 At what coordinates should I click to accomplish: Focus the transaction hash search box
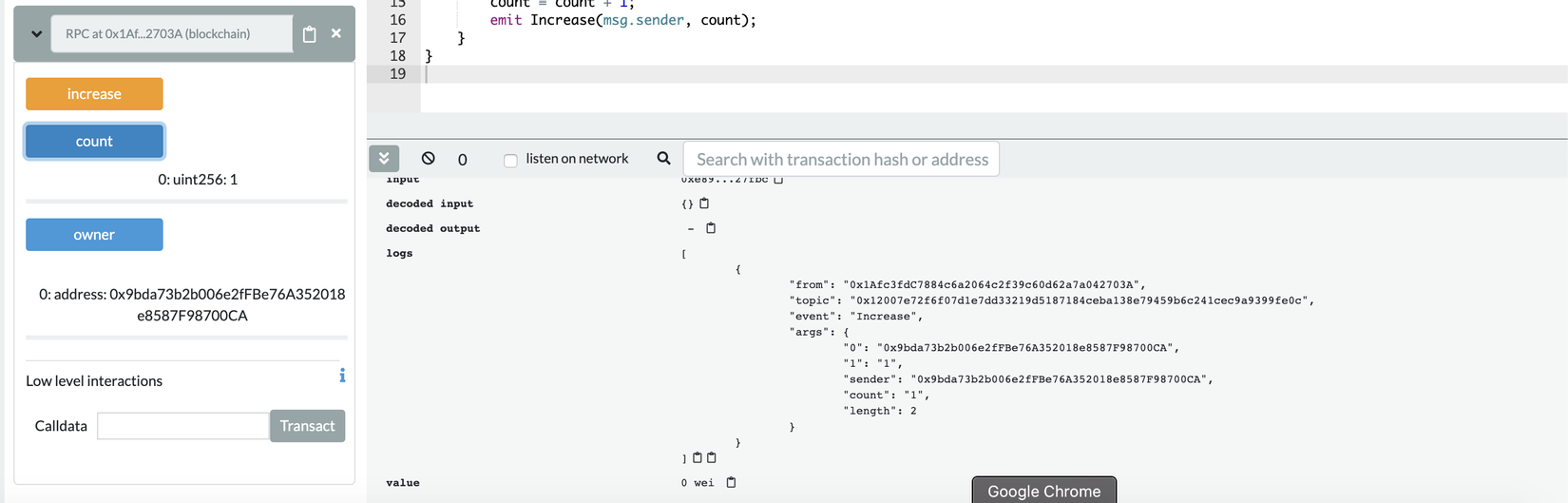pyautogui.click(x=841, y=160)
